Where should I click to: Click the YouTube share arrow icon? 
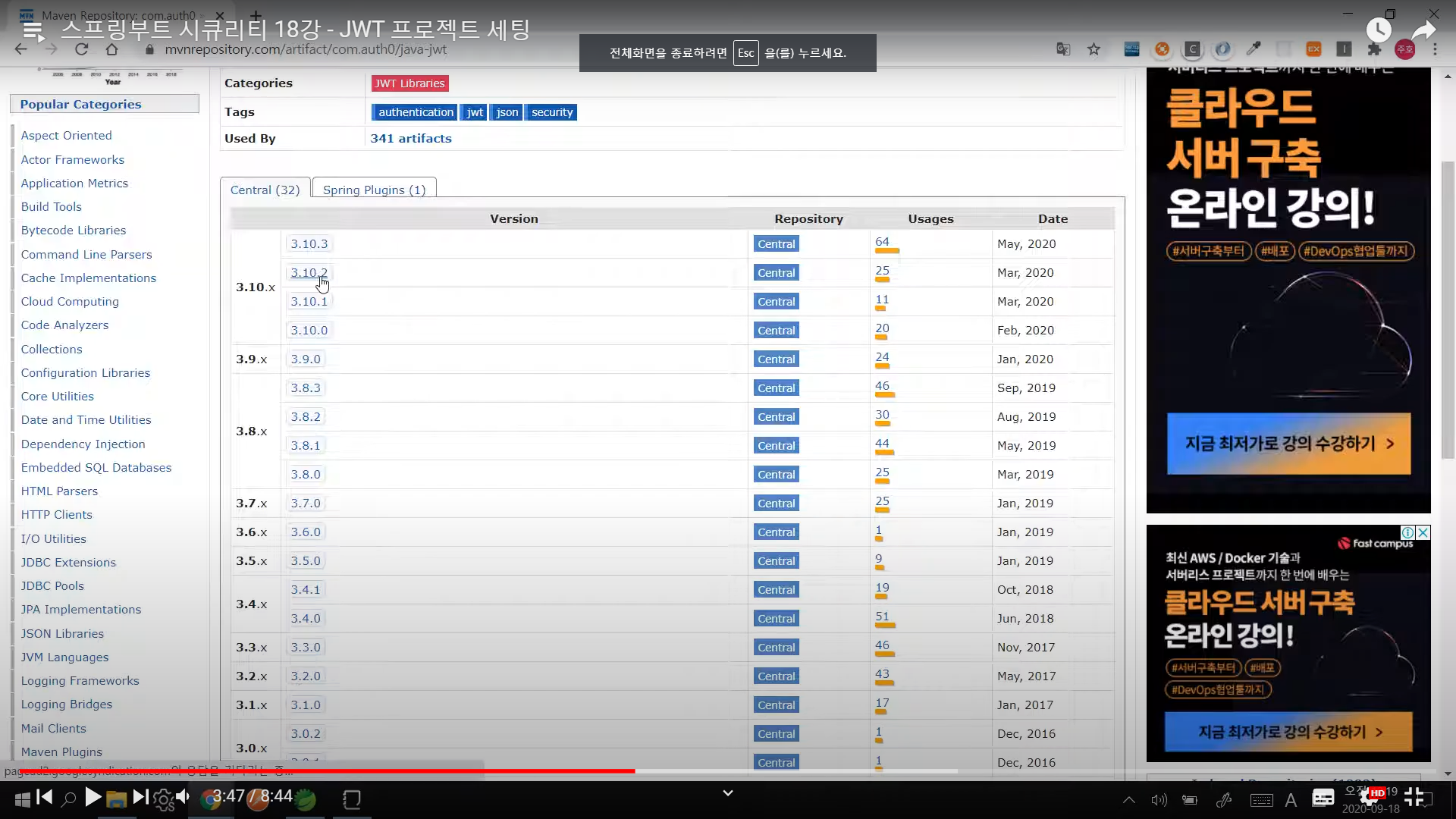tap(1423, 30)
